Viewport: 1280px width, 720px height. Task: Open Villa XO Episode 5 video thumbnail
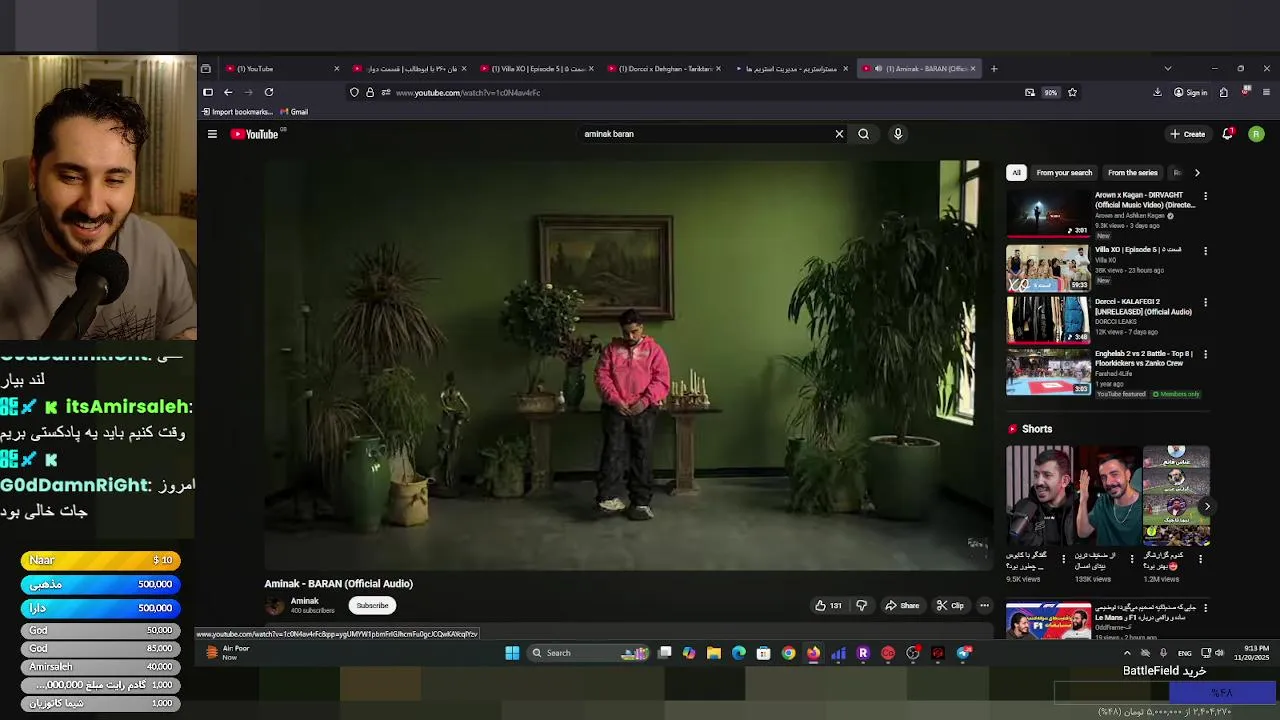click(x=1048, y=268)
